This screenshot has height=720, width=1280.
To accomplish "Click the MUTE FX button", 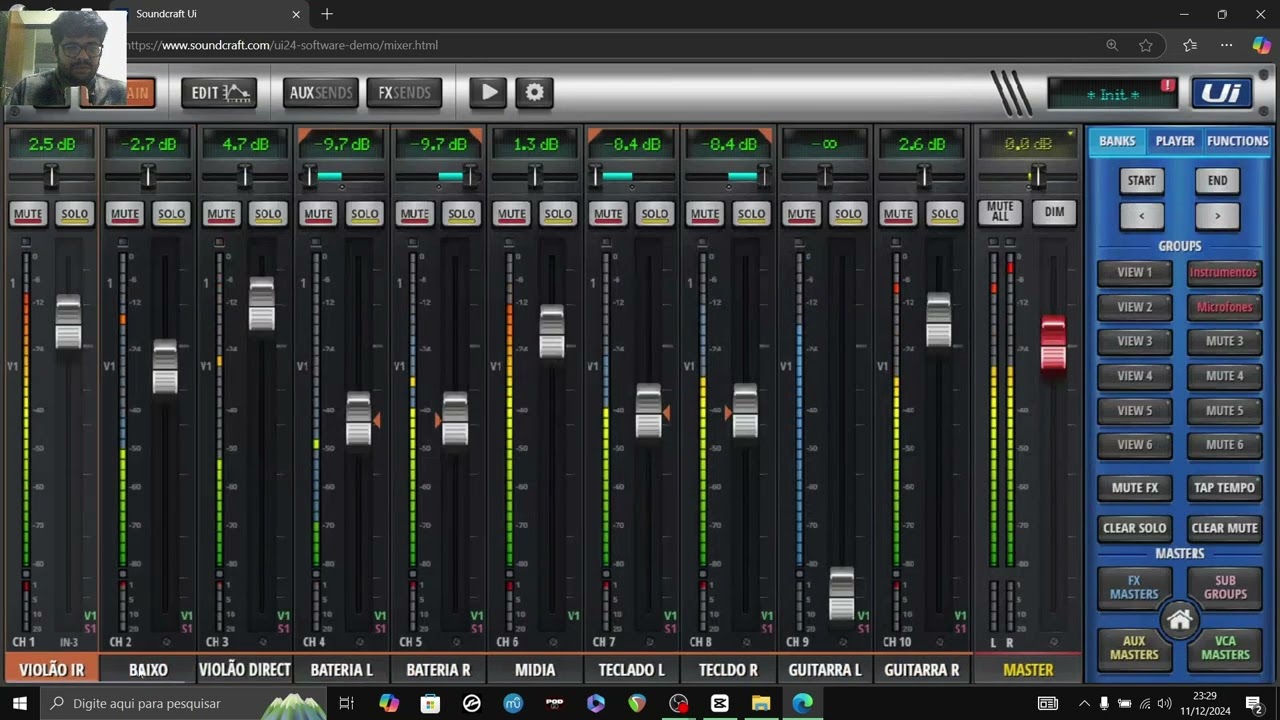I will click(1134, 488).
